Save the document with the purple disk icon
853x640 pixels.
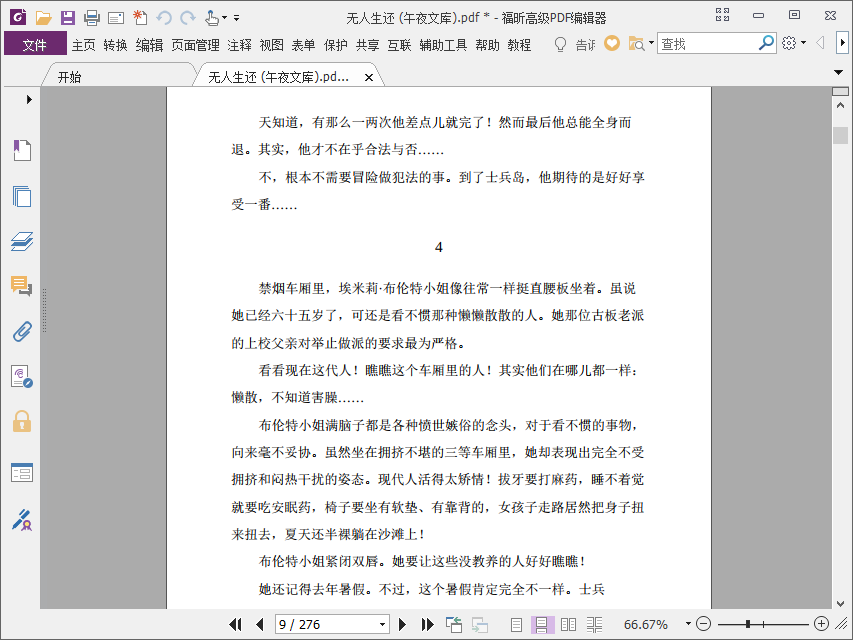coord(67,18)
